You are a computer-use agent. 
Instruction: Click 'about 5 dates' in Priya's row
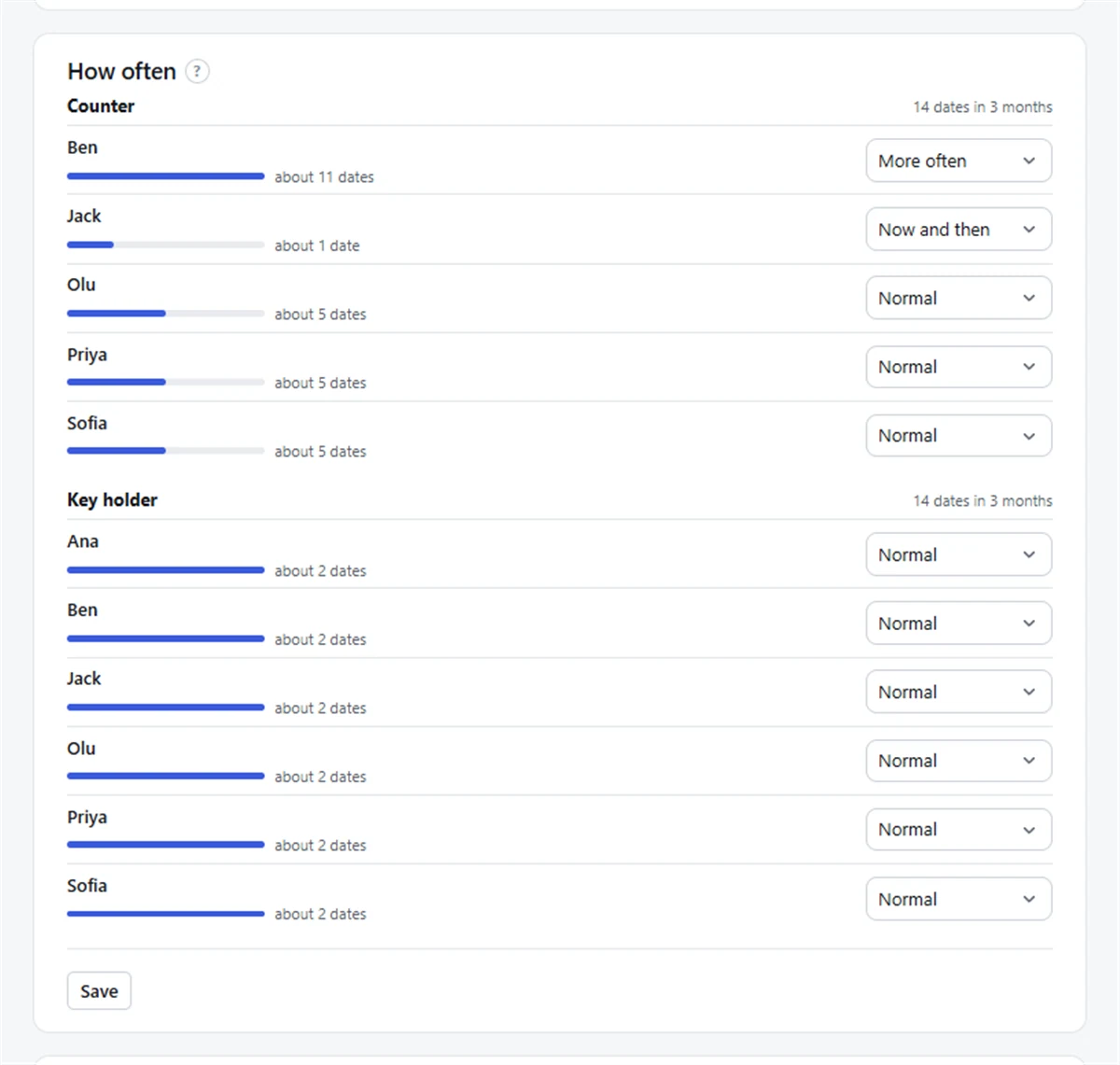pyautogui.click(x=320, y=383)
